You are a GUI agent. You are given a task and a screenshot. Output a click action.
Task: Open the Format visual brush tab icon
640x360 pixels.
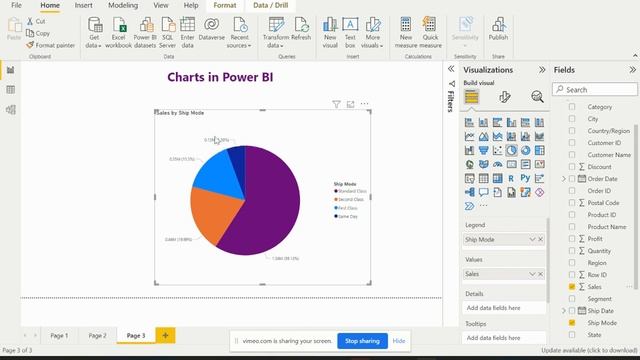click(x=504, y=97)
